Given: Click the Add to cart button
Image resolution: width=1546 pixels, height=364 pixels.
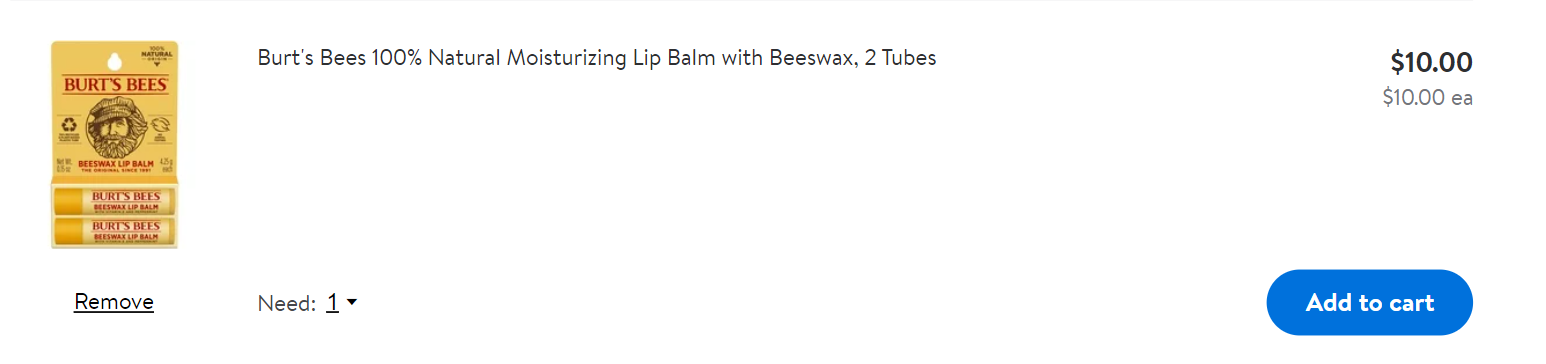Looking at the screenshot, I should coord(1369,302).
